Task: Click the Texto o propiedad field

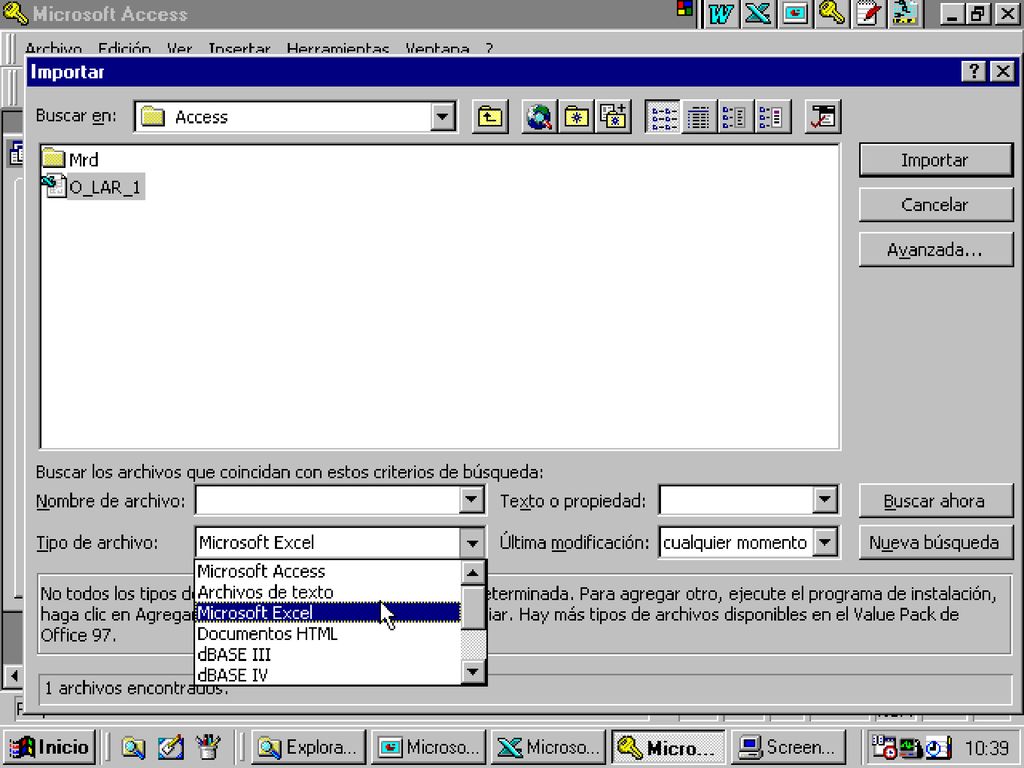Action: point(736,501)
